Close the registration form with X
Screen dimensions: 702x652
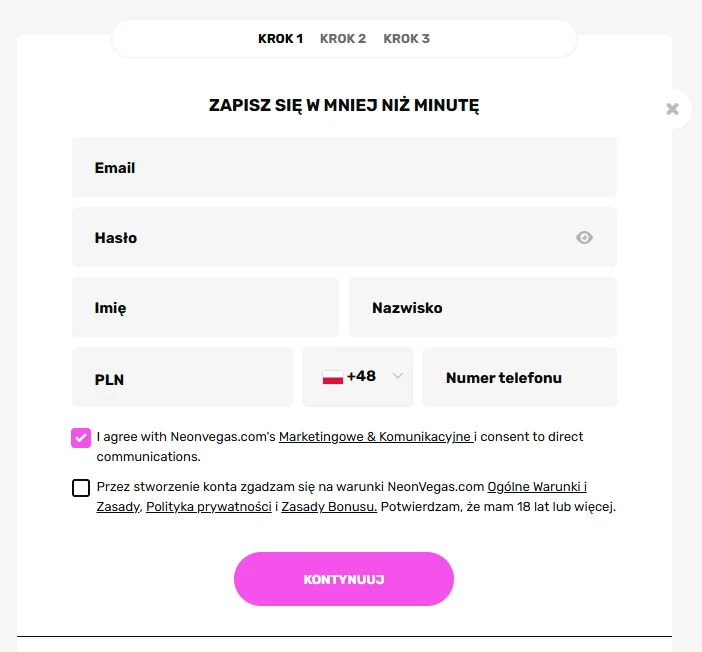672,108
